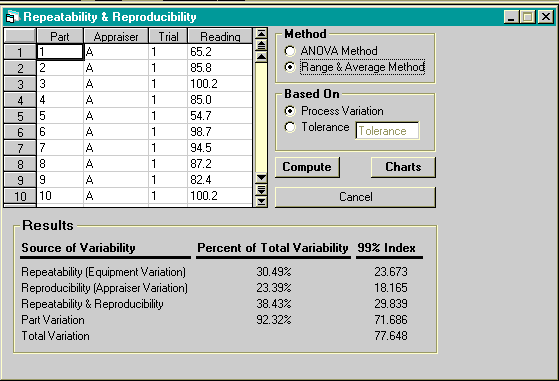The height and width of the screenshot is (381, 559).
Task: Select row header 4
Action: (x=20, y=100)
